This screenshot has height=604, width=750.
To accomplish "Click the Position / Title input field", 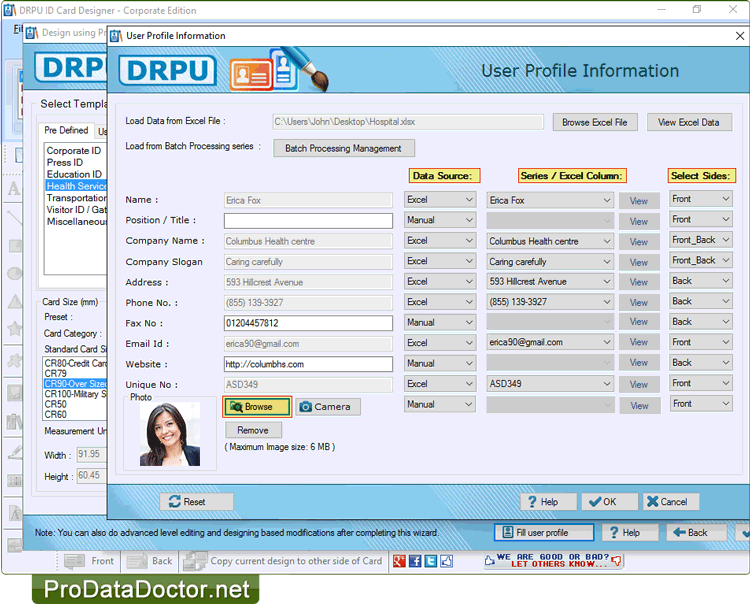I will pos(308,220).
